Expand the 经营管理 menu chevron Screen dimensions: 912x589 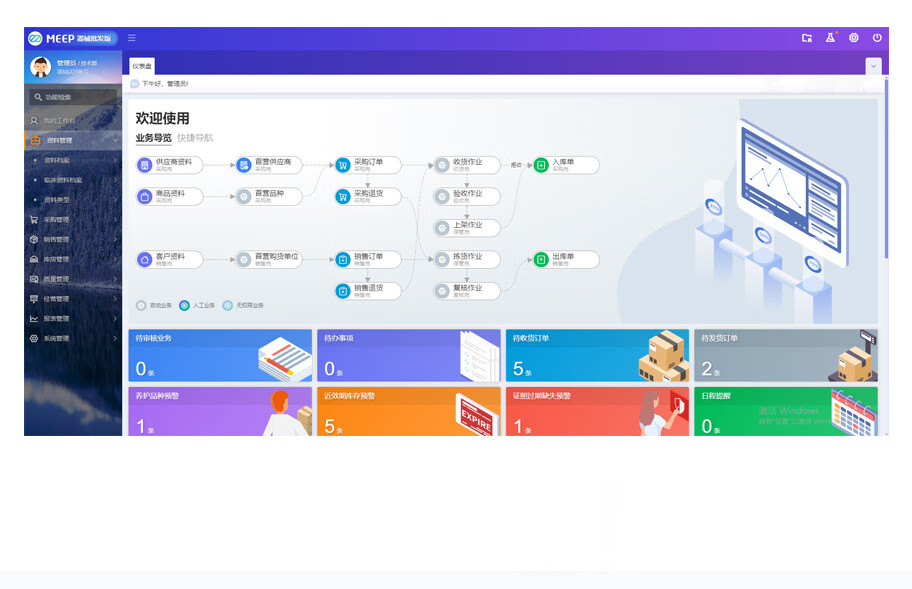115,298
